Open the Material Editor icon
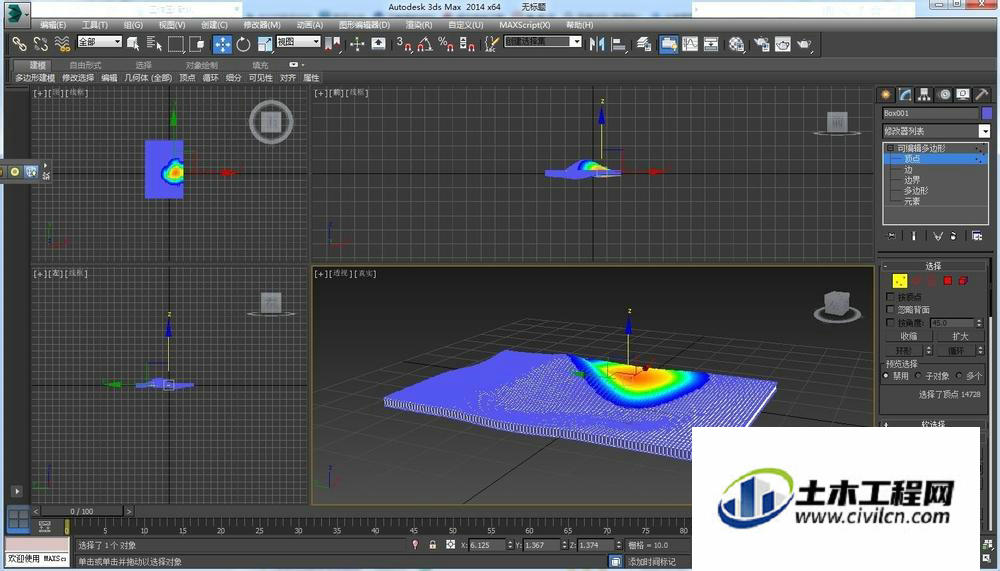The width and height of the screenshot is (1000, 571). tap(737, 44)
